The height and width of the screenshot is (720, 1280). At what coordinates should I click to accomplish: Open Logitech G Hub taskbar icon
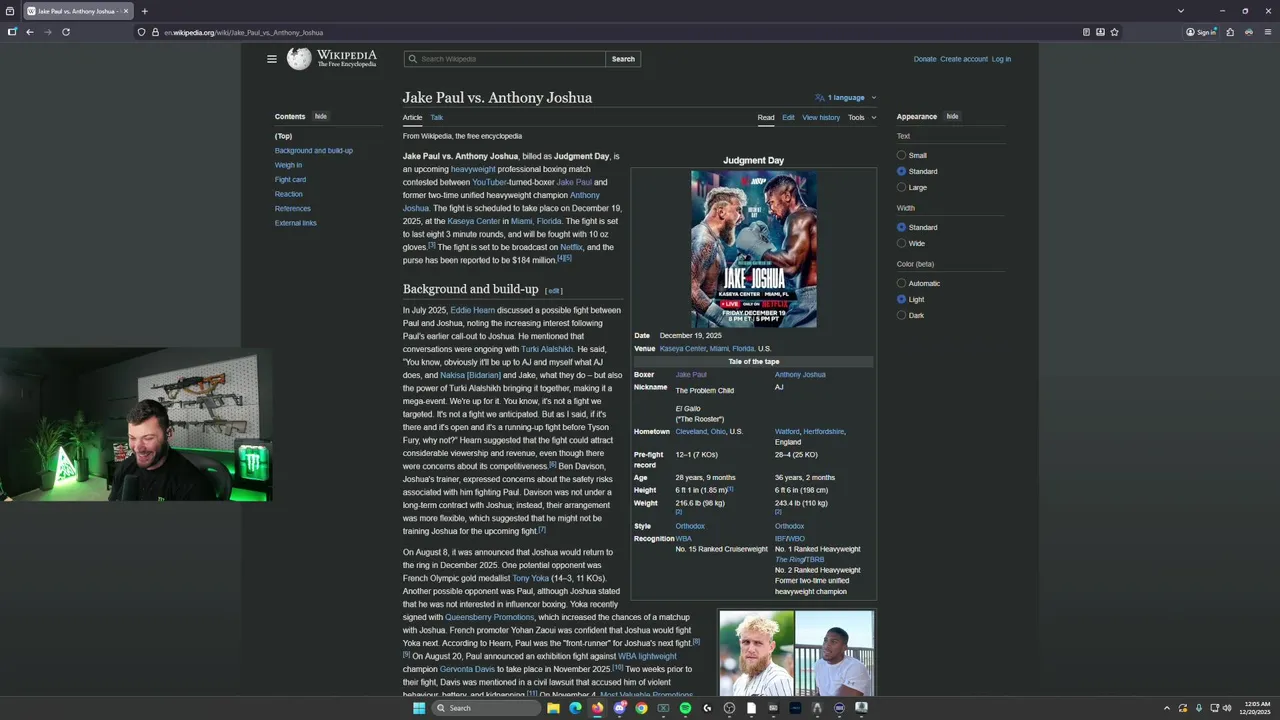click(x=707, y=708)
